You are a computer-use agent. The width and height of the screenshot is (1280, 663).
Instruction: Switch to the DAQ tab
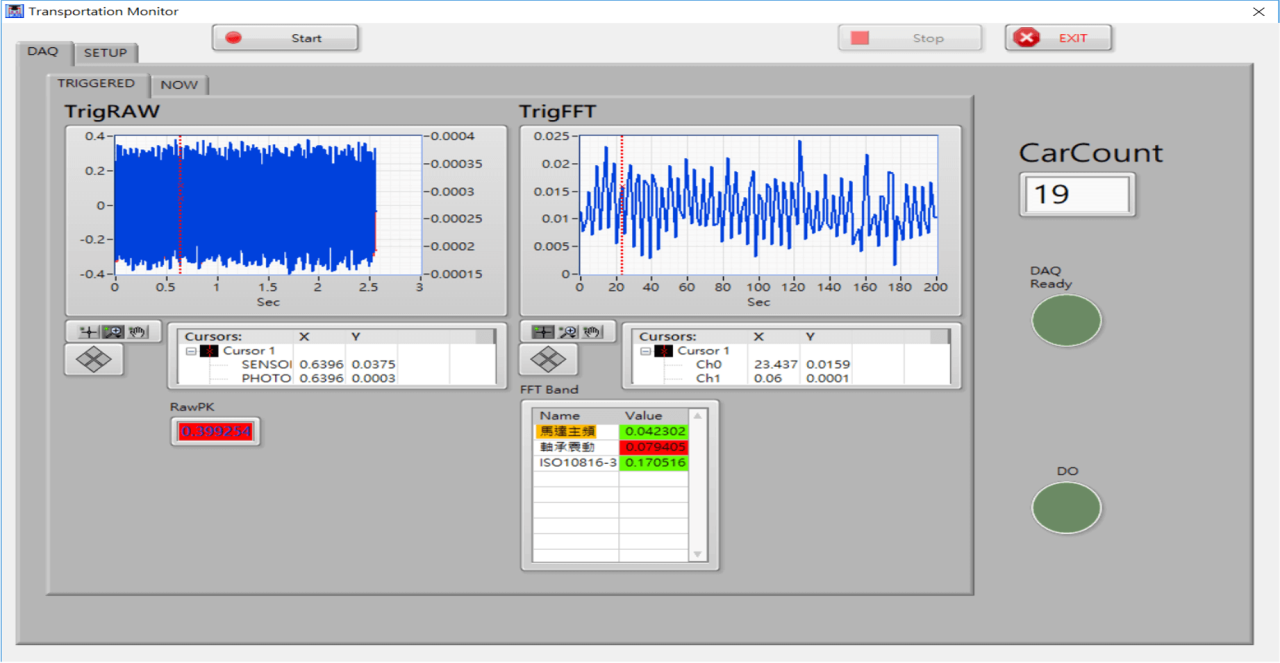[x=43, y=51]
